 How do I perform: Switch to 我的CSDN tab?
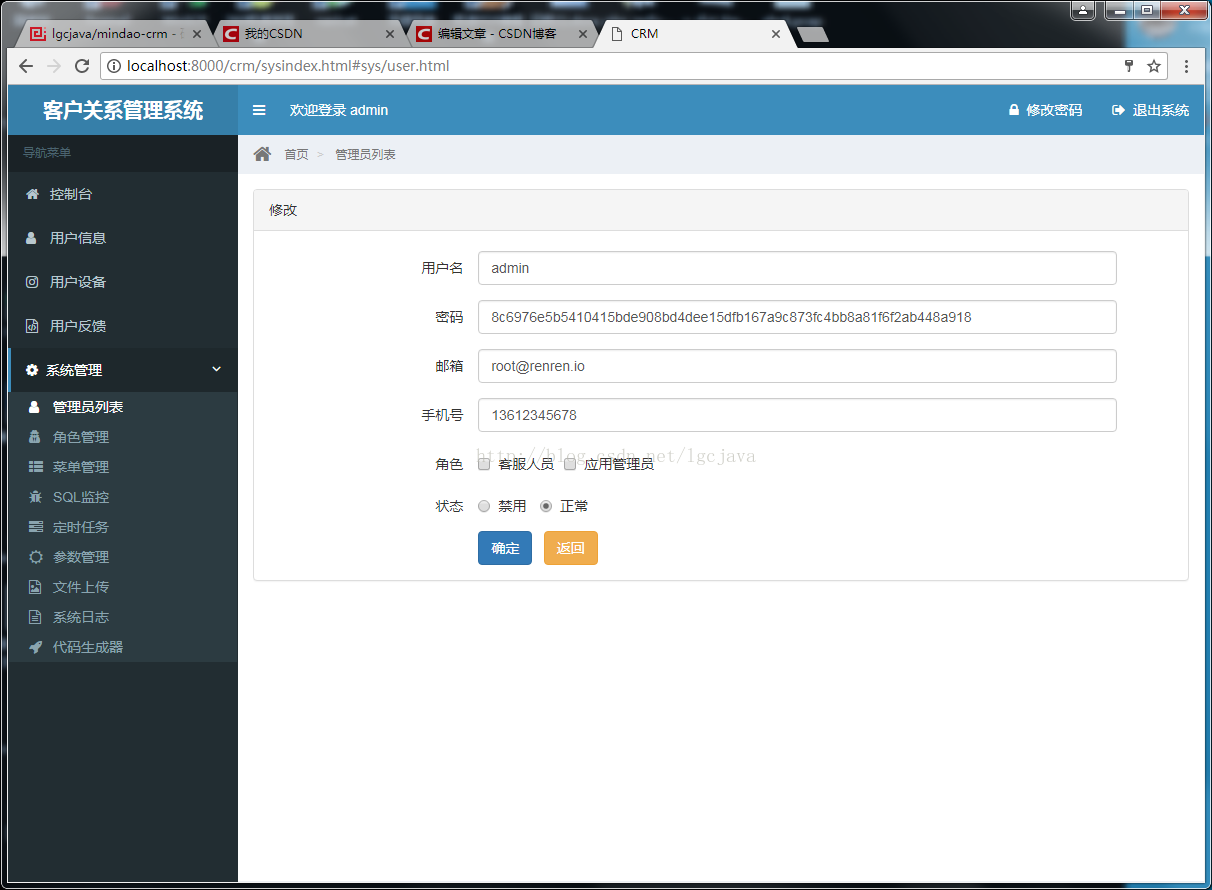point(309,34)
